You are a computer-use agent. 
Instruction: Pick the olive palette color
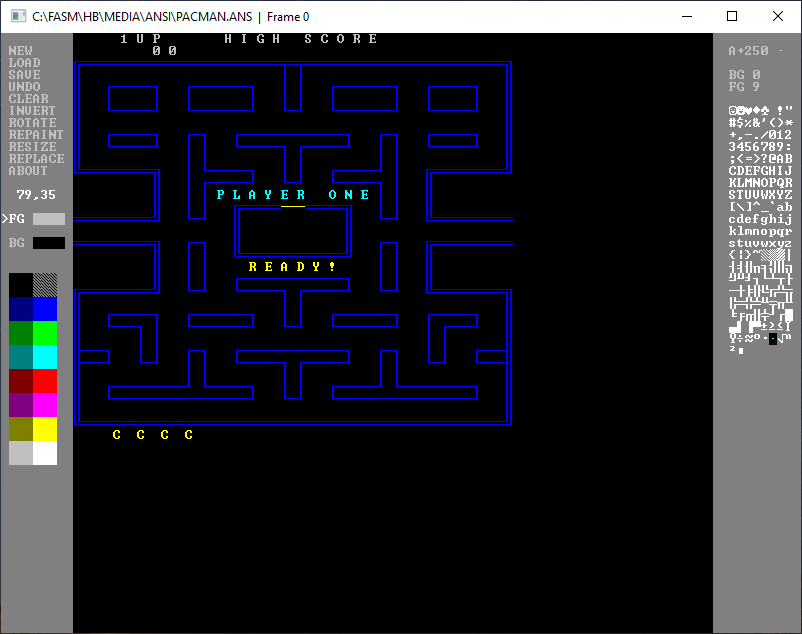pos(20,429)
